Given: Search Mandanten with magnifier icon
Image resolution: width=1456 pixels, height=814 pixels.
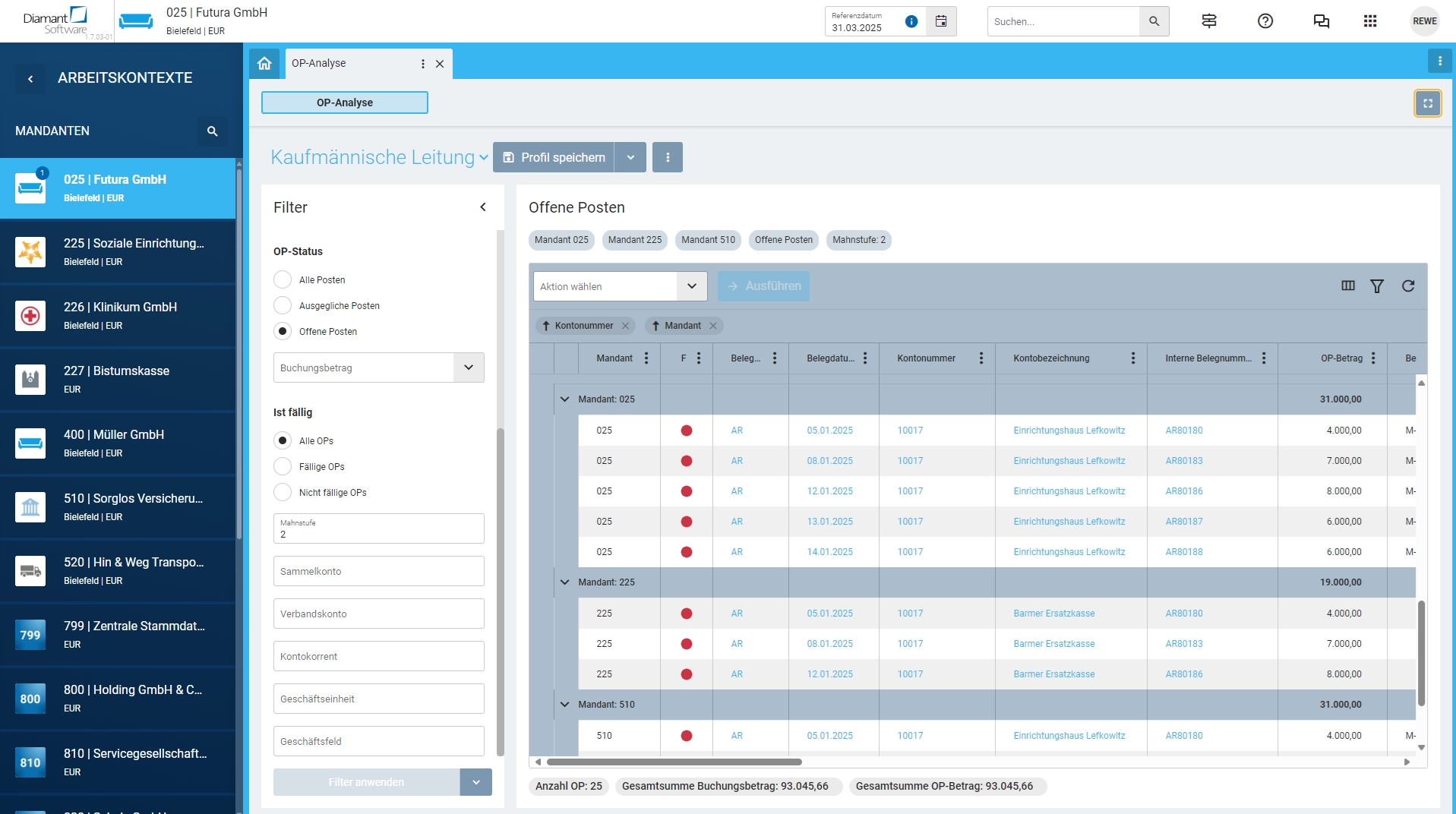Looking at the screenshot, I should 213,131.
